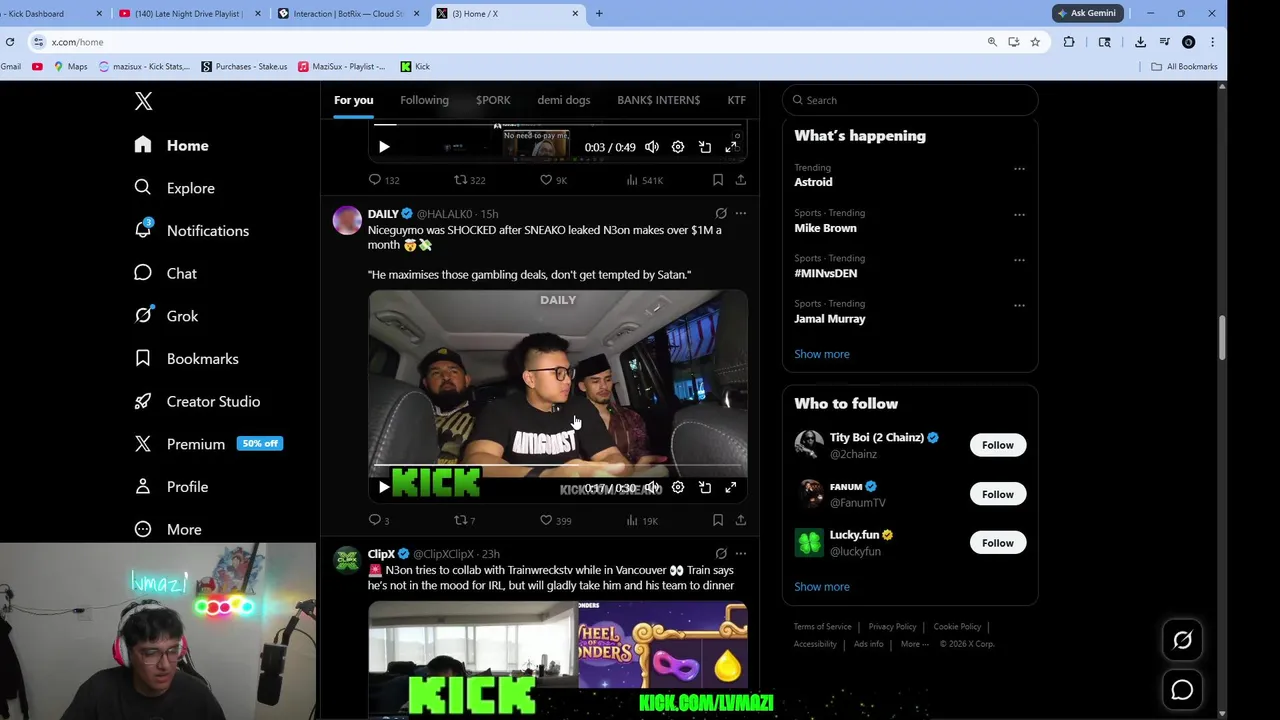Viewport: 1280px width, 720px height.
Task: Click the X search field
Action: (910, 100)
